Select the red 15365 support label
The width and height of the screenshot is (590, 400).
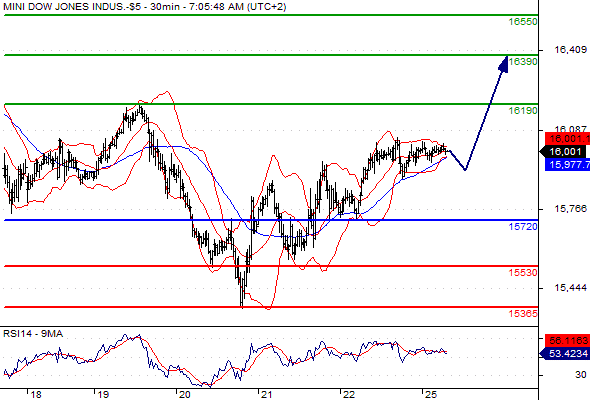coord(523,313)
